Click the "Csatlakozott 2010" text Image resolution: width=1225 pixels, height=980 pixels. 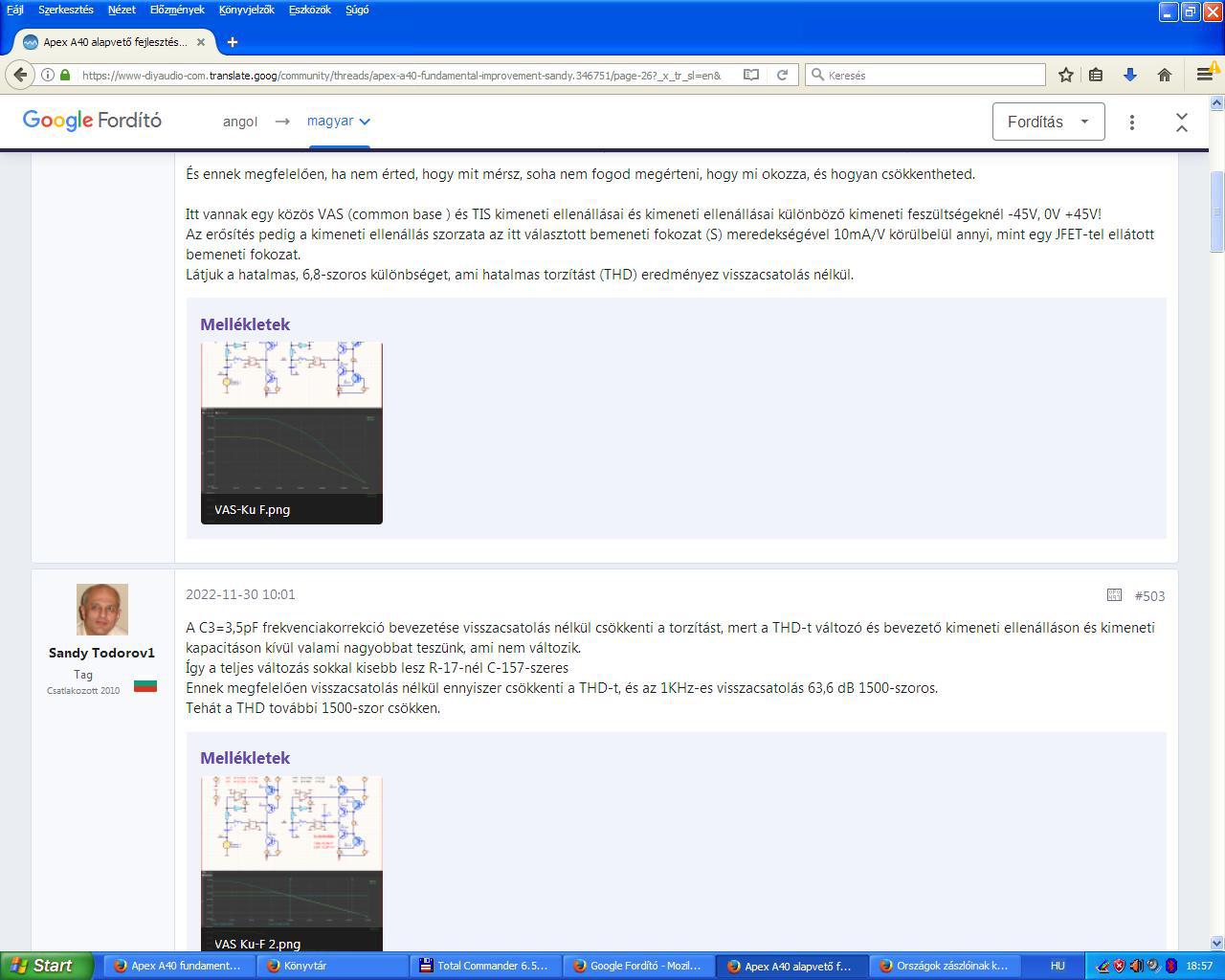[x=83, y=690]
